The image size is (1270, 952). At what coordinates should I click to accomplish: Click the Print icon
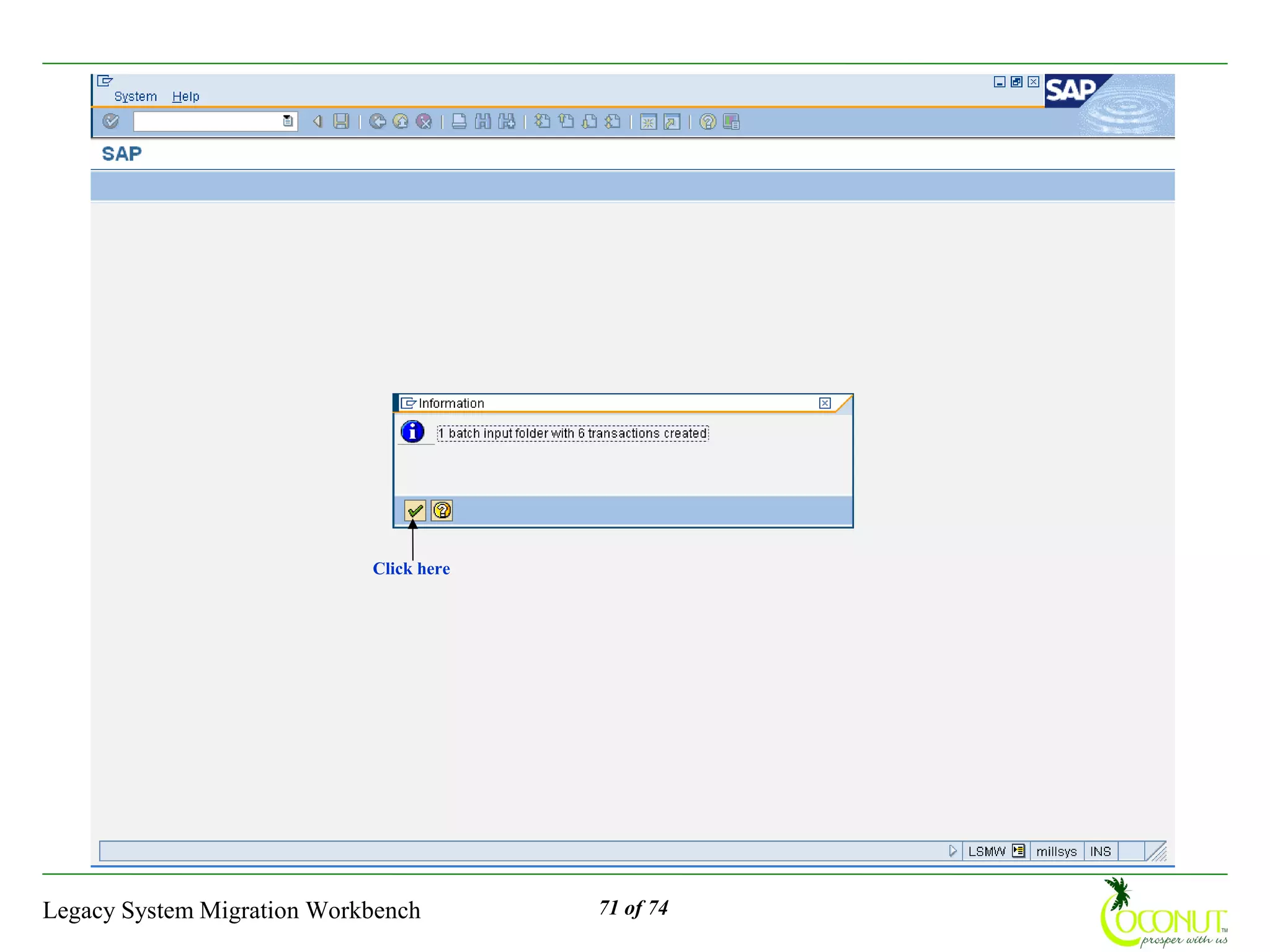point(459,121)
